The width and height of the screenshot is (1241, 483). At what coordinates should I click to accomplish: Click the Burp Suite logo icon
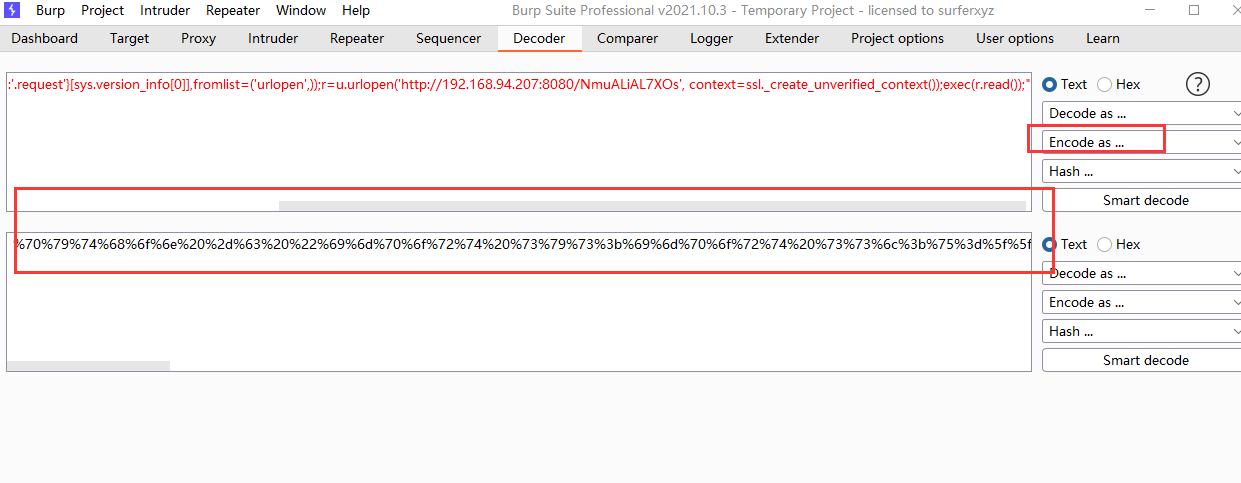pyautogui.click(x=13, y=10)
